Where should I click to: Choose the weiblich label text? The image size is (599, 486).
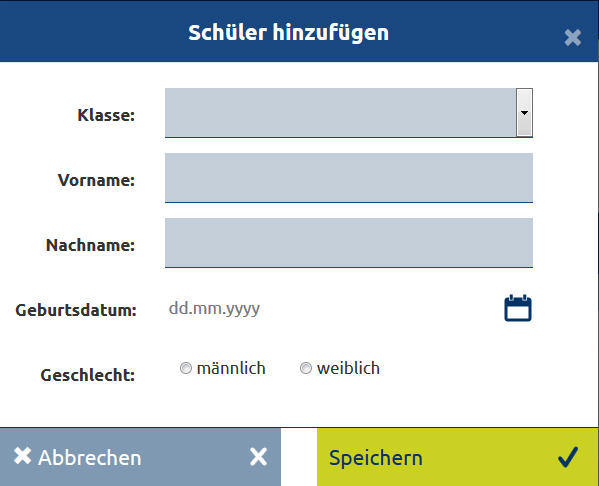point(348,368)
